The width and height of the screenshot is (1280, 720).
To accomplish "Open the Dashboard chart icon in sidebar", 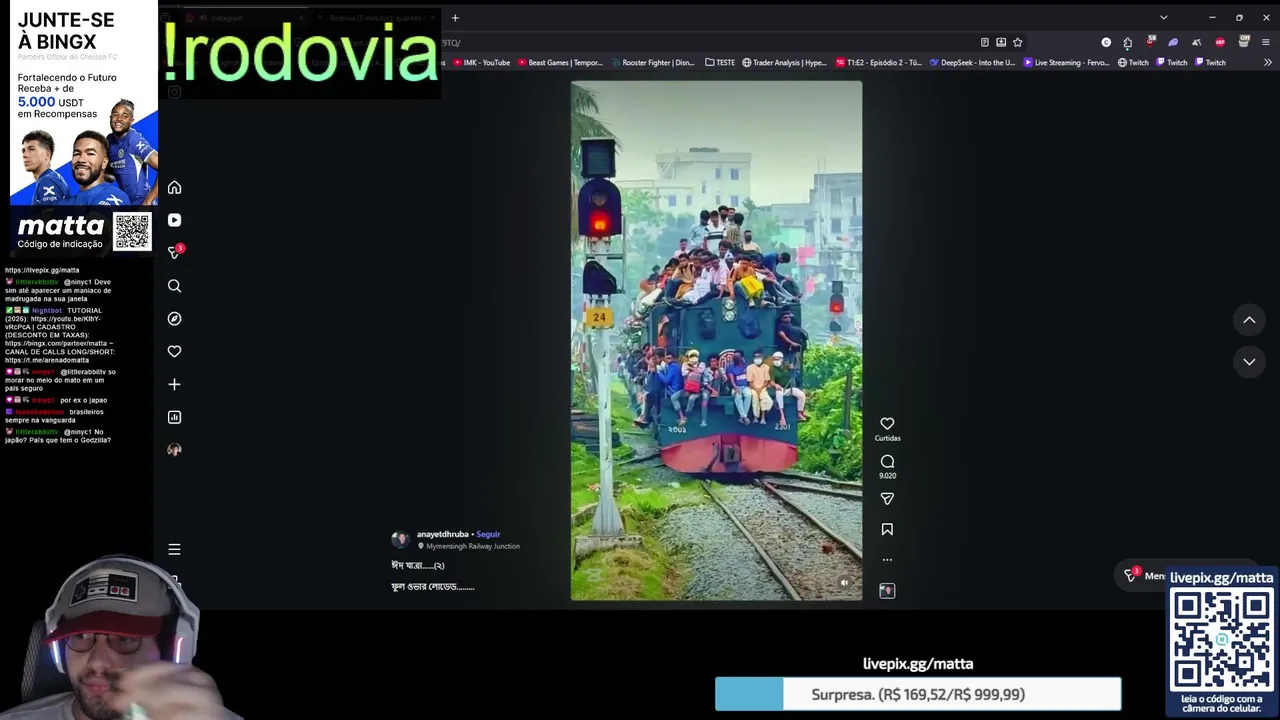I will (x=174, y=417).
